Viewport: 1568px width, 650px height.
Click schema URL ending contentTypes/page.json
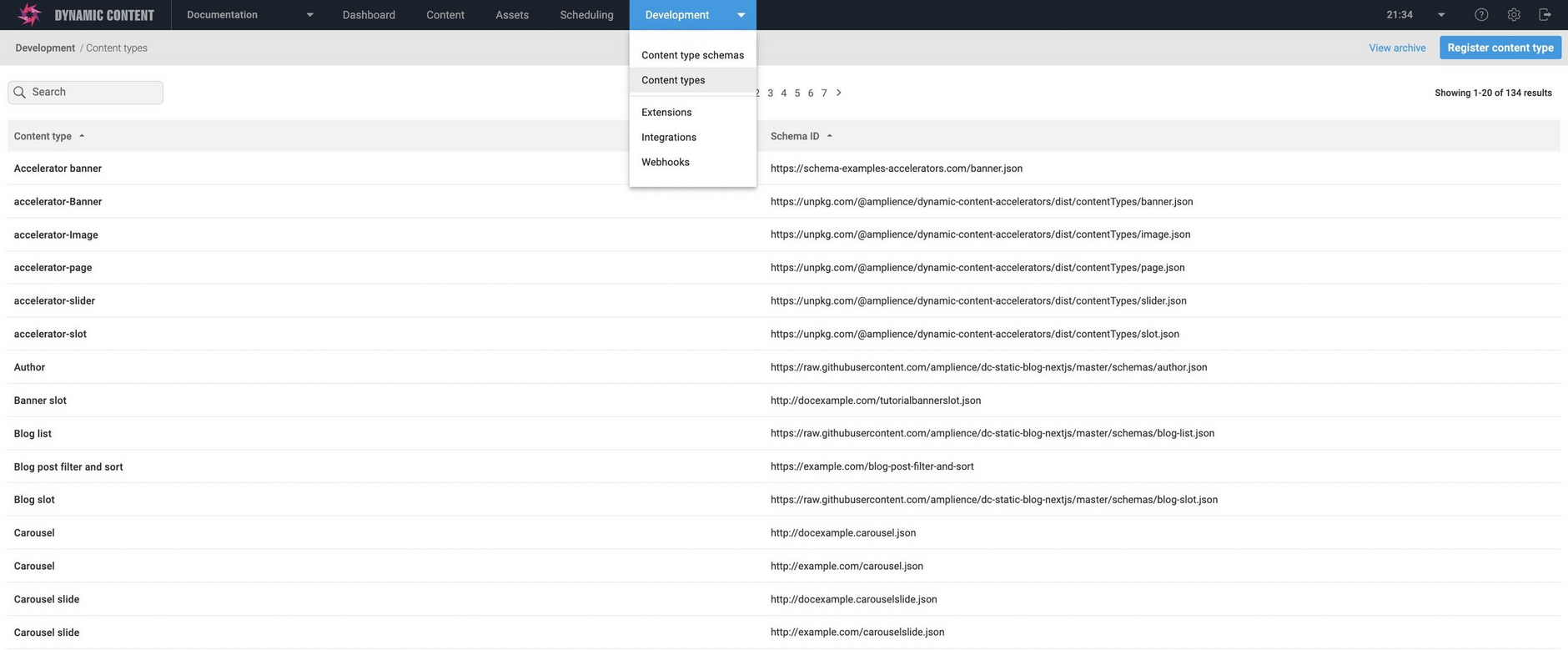[977, 268]
